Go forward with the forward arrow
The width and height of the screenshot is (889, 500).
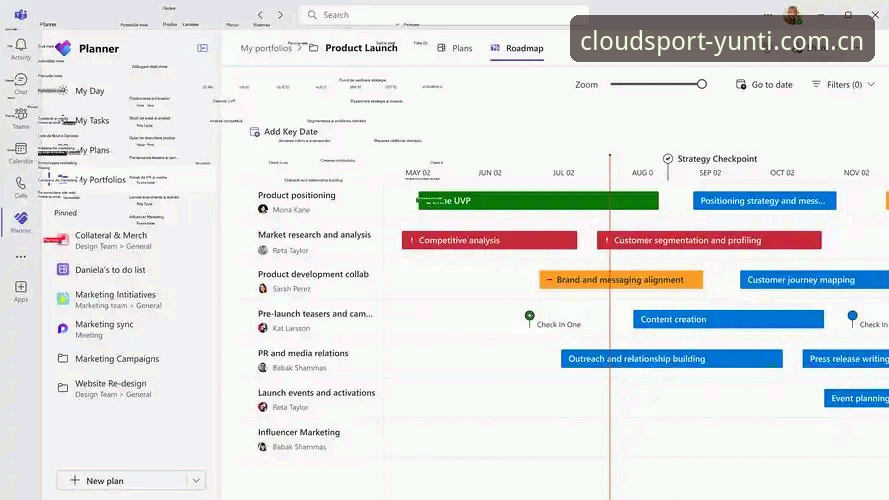280,15
